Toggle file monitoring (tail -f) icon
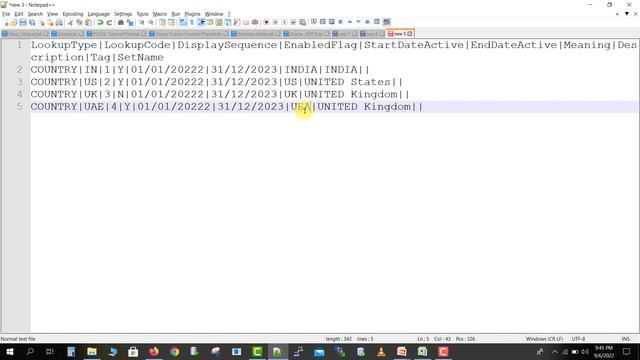 [255, 22]
